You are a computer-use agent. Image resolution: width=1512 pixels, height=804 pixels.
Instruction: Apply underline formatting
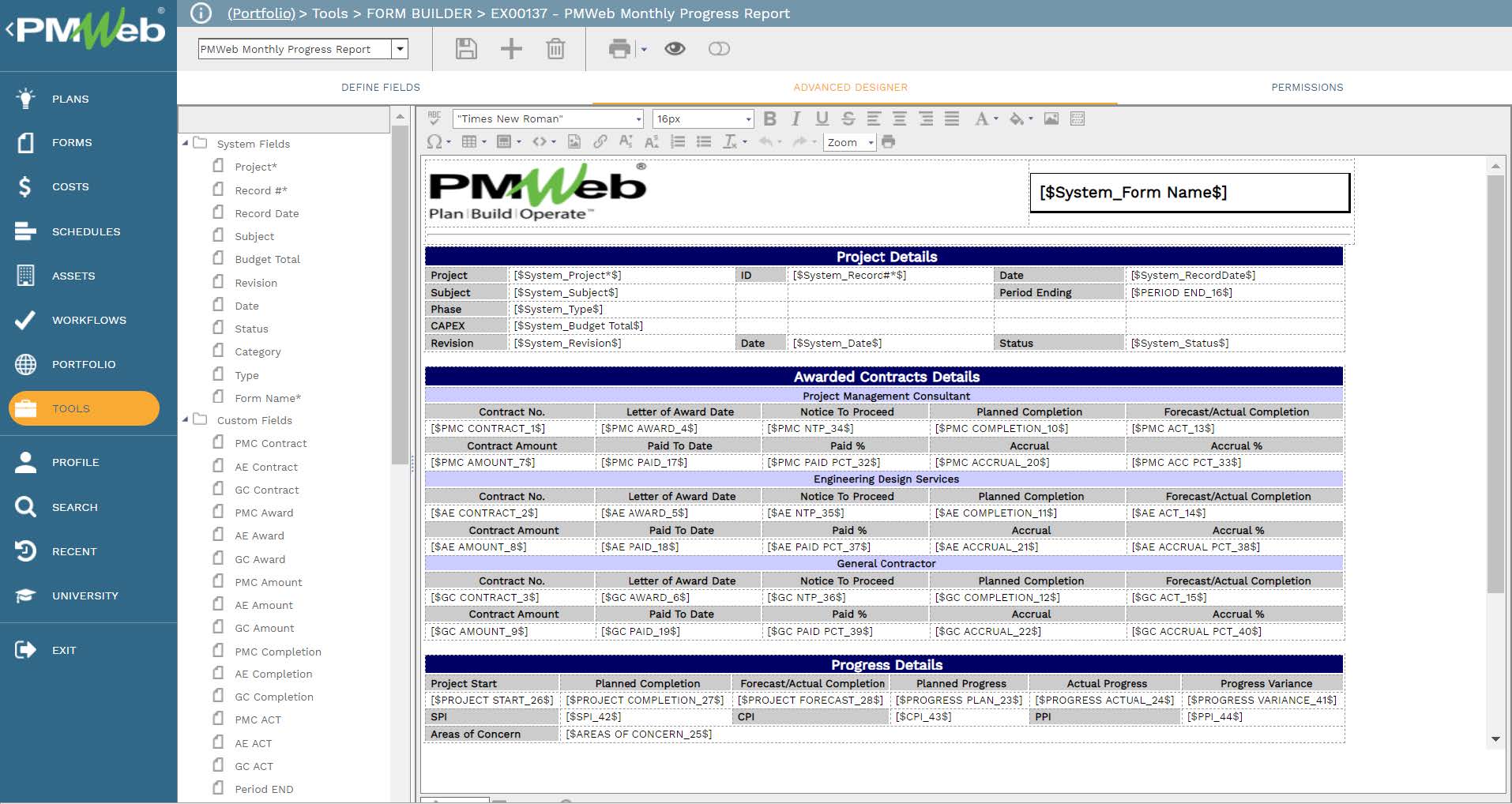tap(822, 118)
